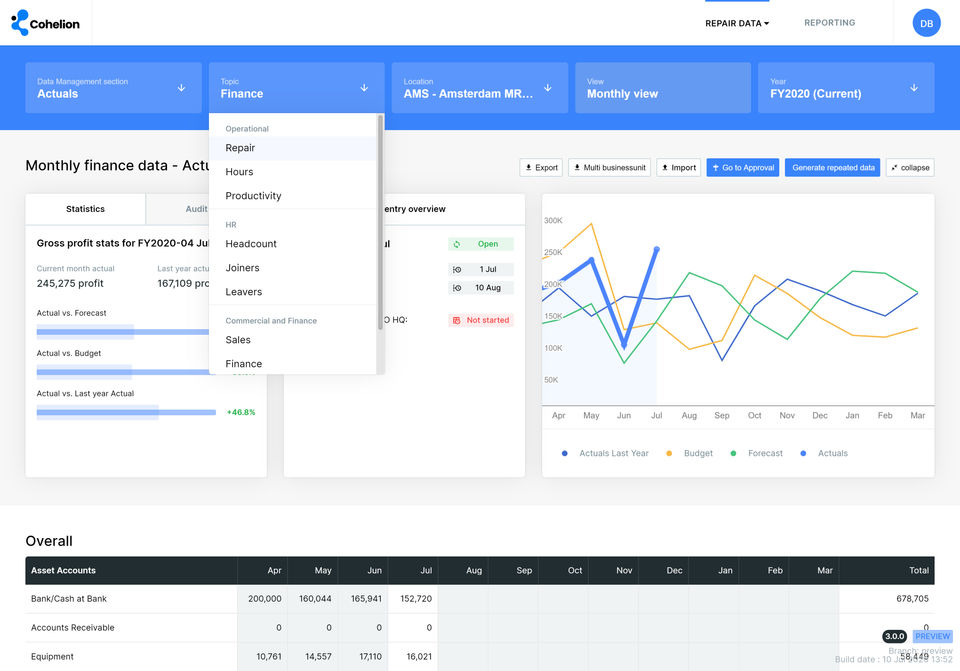Click the Multi businessunit button
Screen dimensions: 960x671
(610, 168)
